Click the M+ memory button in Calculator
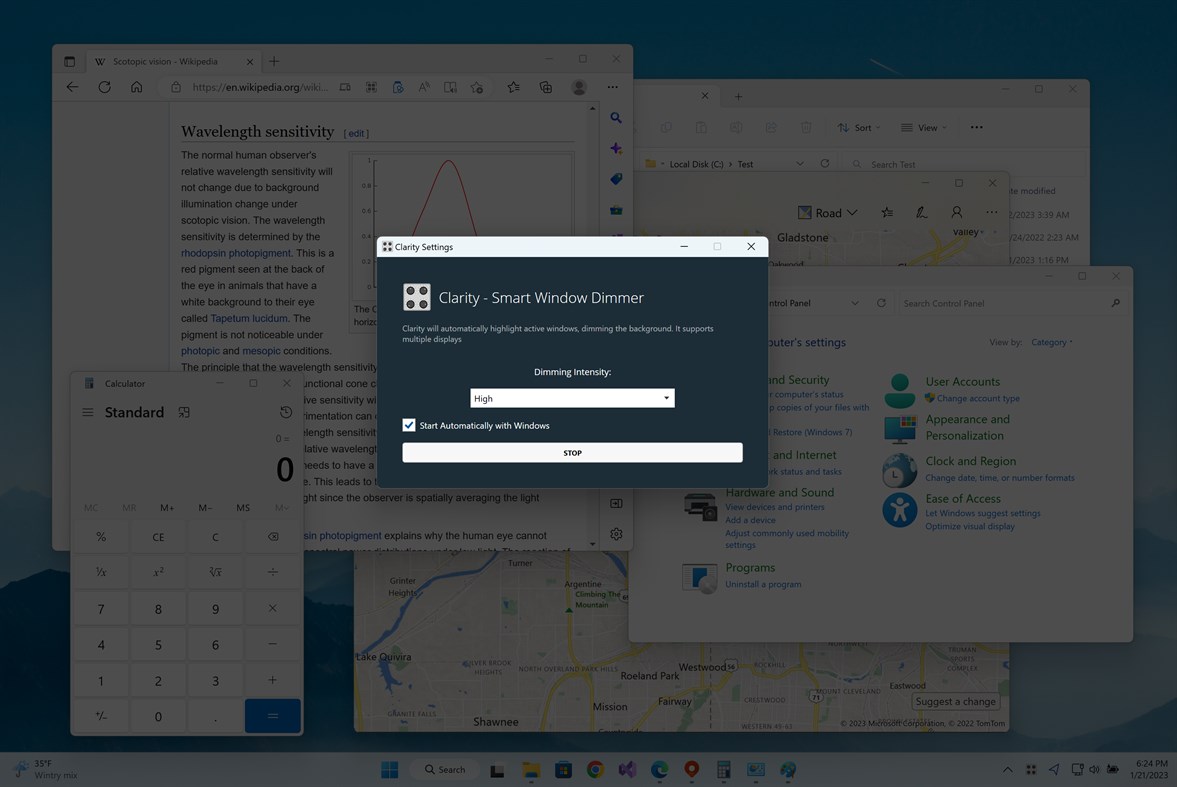The image size is (1177, 787). coord(167,508)
